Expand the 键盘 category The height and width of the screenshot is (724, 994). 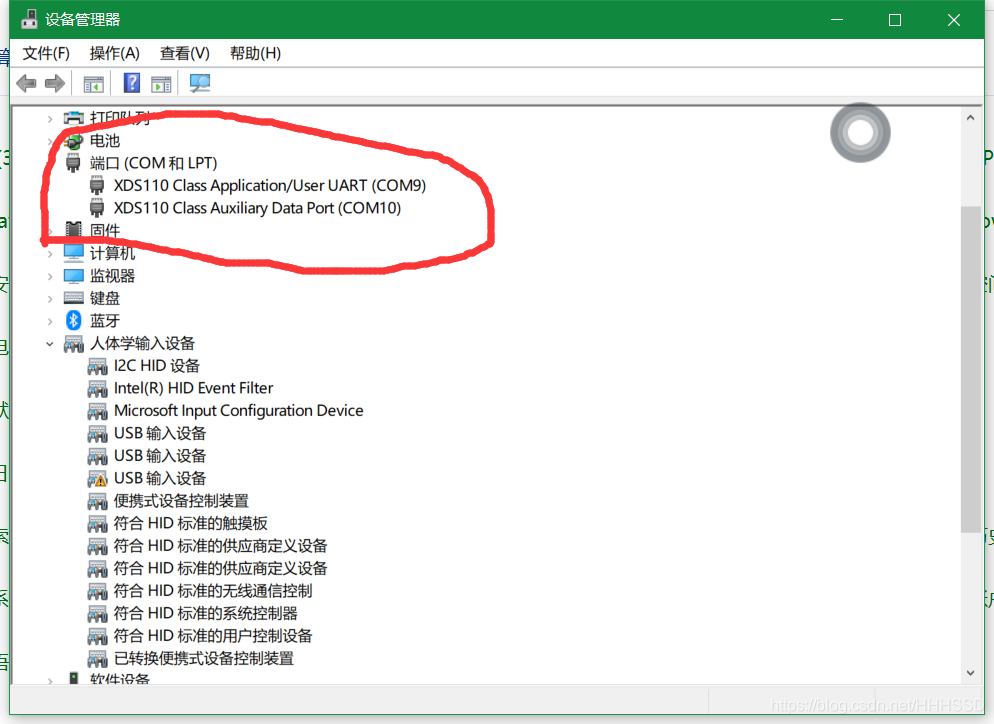point(49,299)
